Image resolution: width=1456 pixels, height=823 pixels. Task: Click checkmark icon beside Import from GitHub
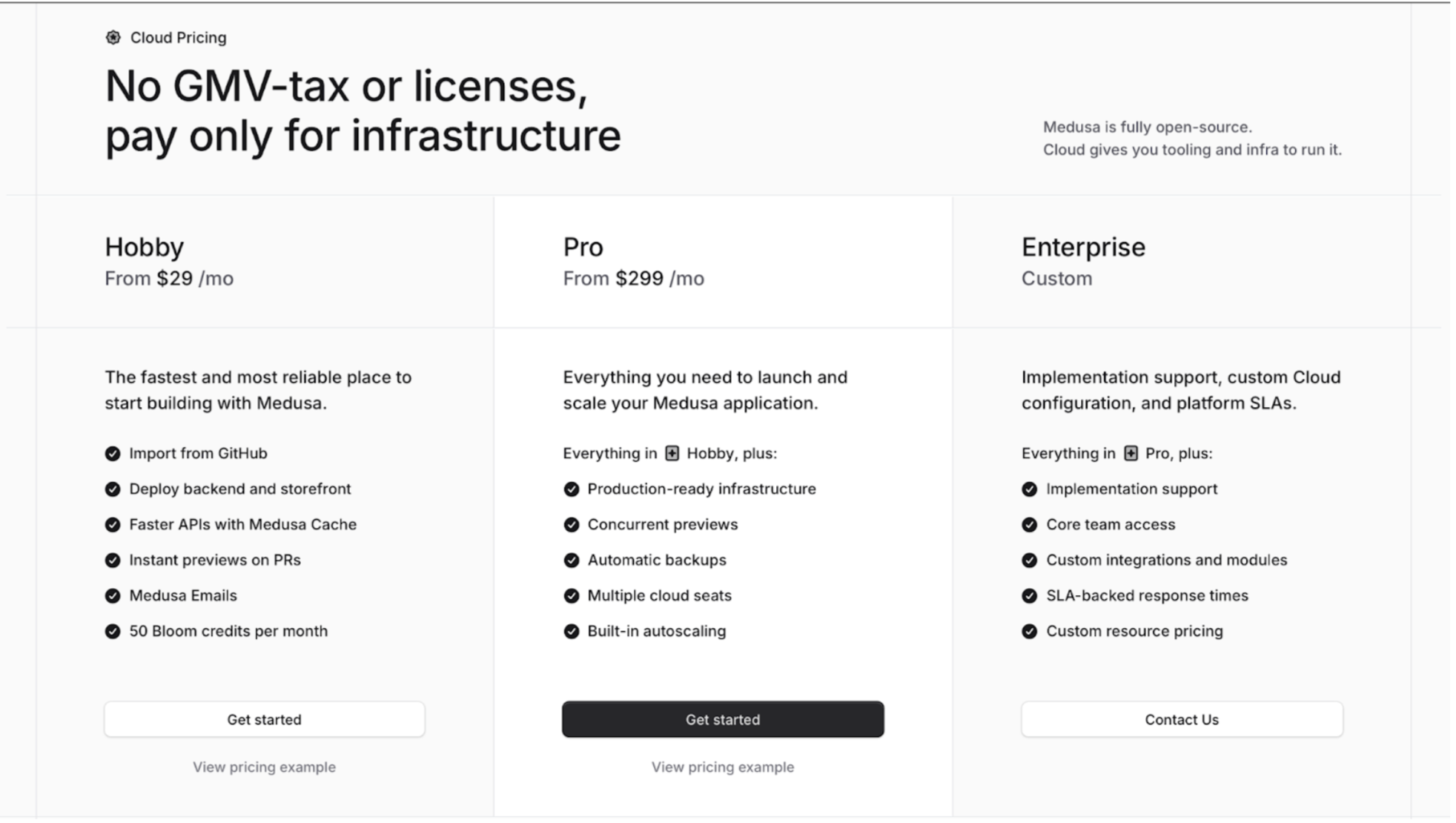click(113, 454)
